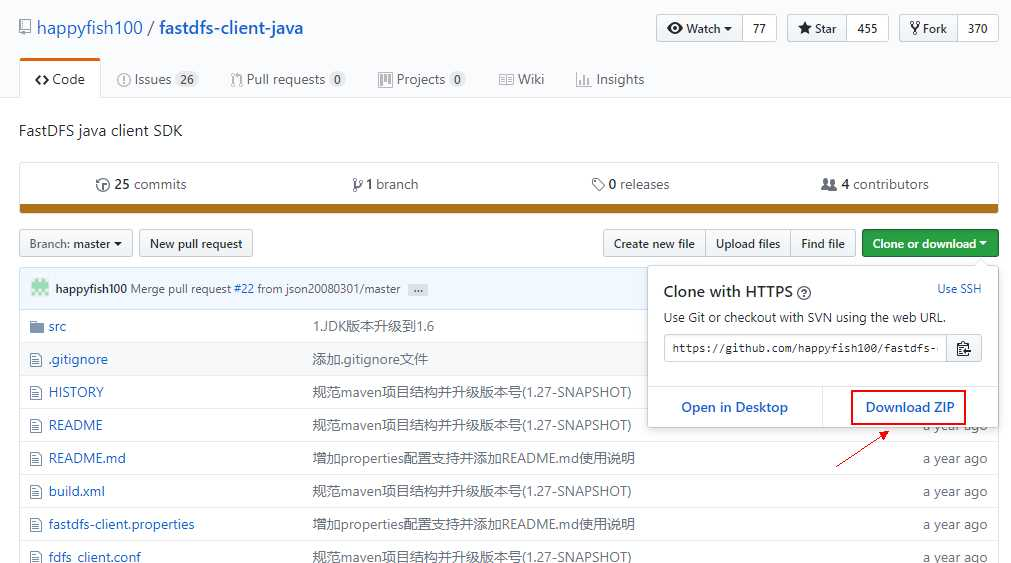This screenshot has height=563, width=1011.
Task: Switch to Use SSH link
Action: click(x=958, y=289)
